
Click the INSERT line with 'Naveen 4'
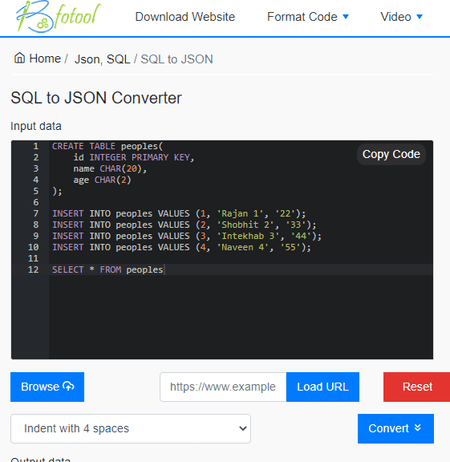pos(181,247)
